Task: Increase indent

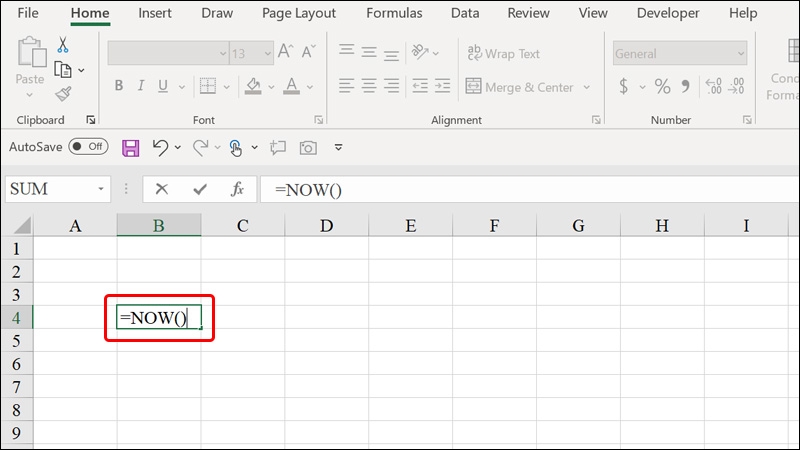Action: point(442,86)
